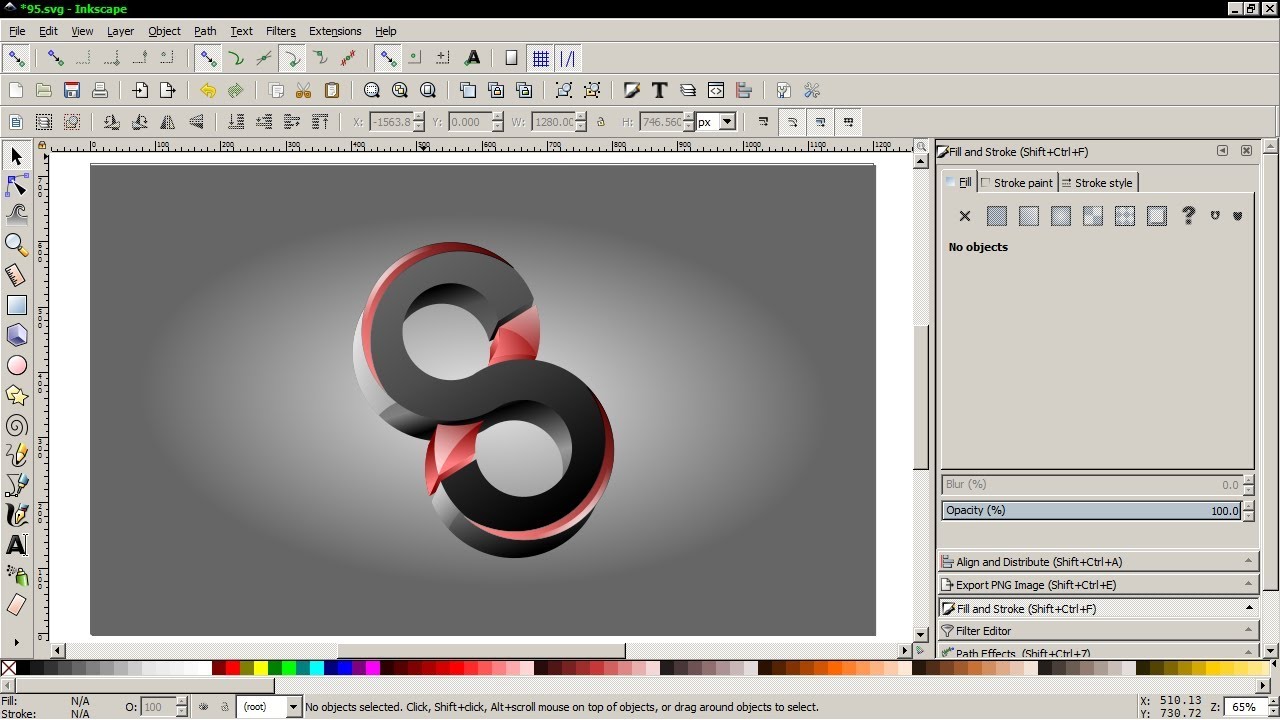Collapse the Fill and Stroke panel row

(x=1098, y=608)
